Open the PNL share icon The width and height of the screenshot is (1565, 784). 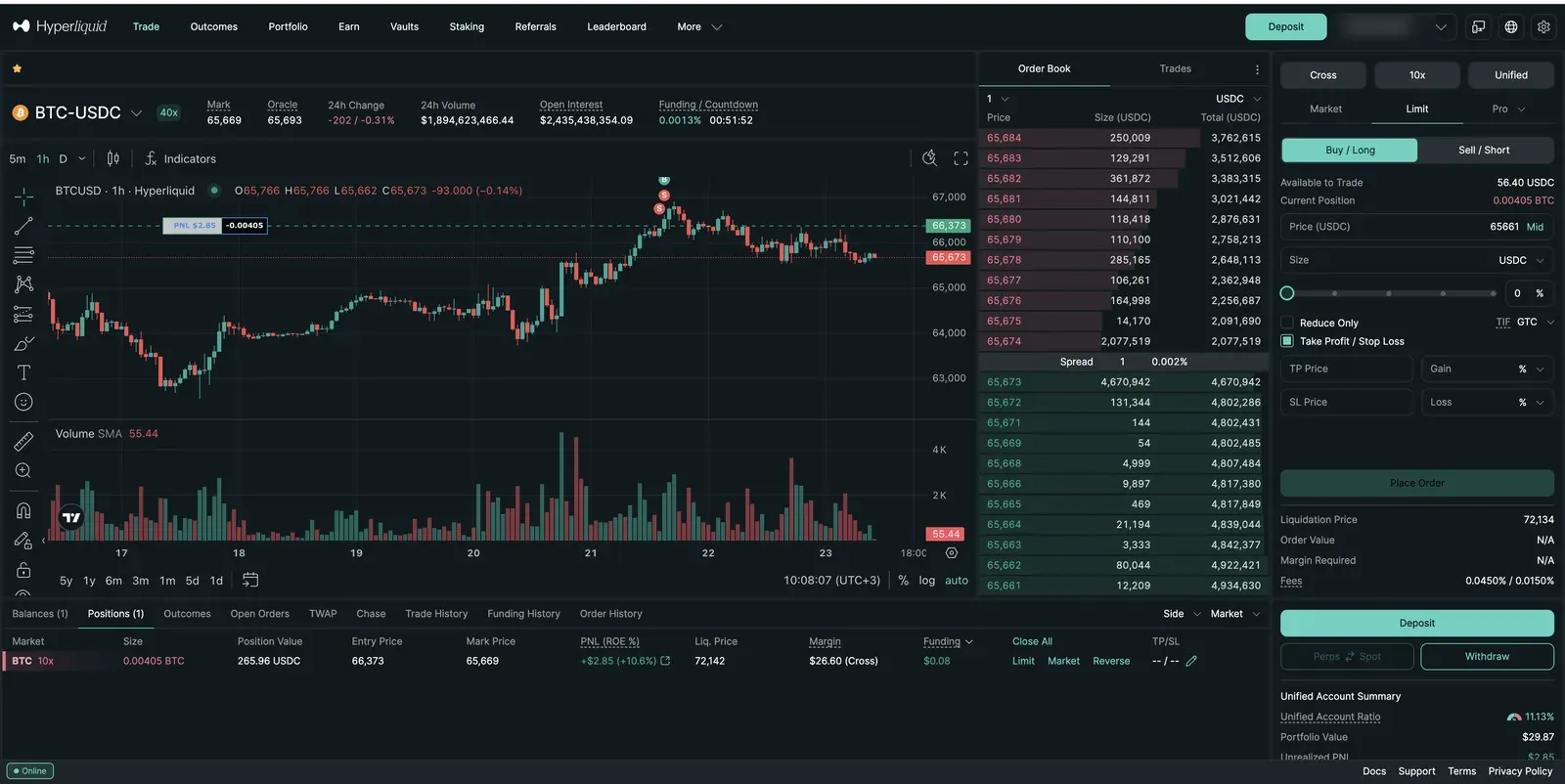click(x=666, y=662)
